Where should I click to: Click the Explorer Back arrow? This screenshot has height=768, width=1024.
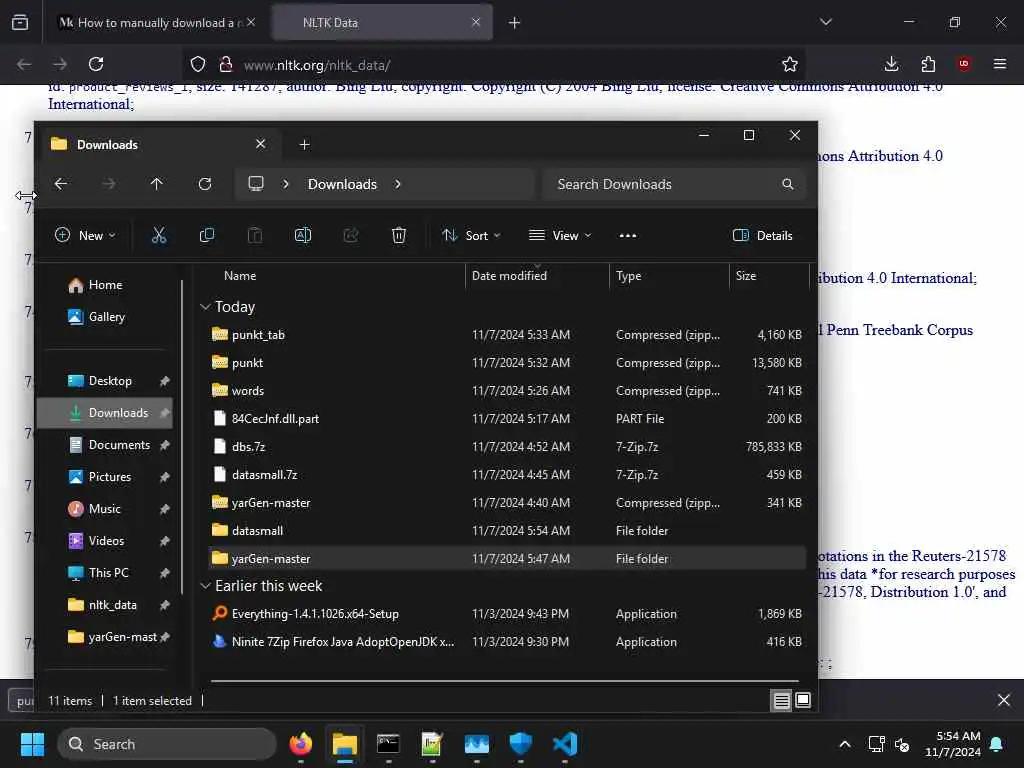click(x=61, y=184)
